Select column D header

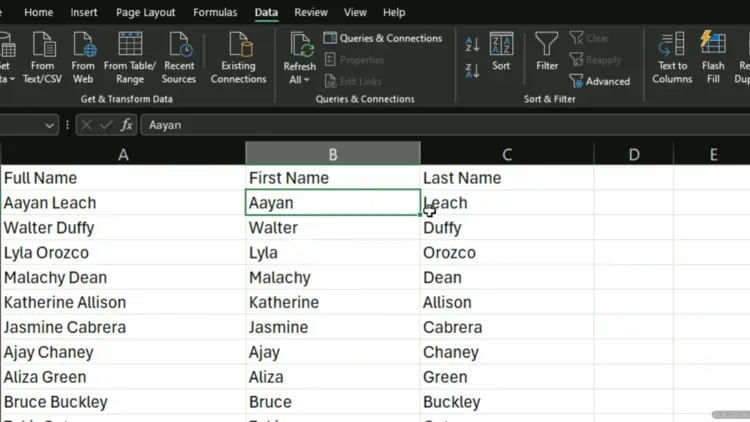(x=634, y=154)
